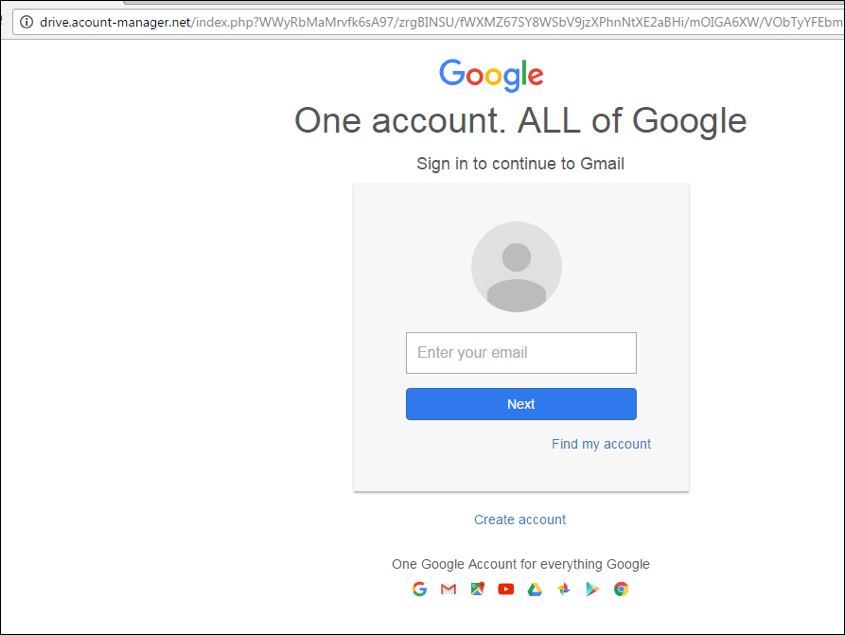Click the Google 'G' search icon

coord(419,589)
